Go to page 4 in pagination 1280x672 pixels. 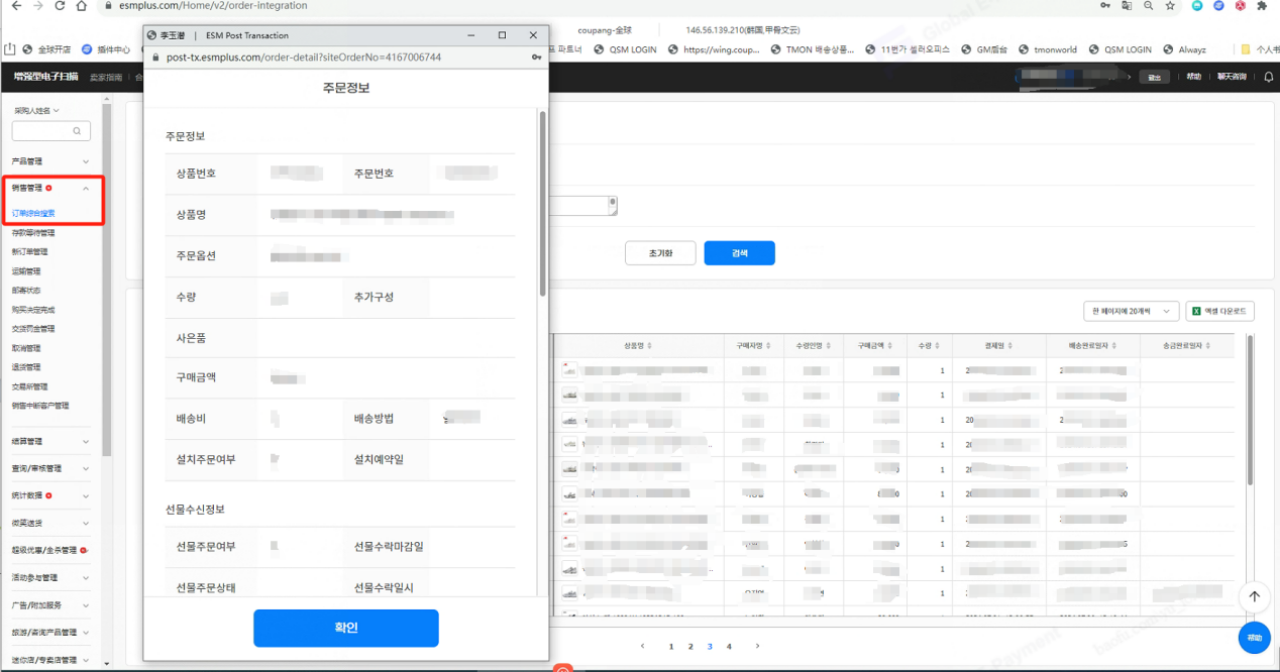coord(729,647)
